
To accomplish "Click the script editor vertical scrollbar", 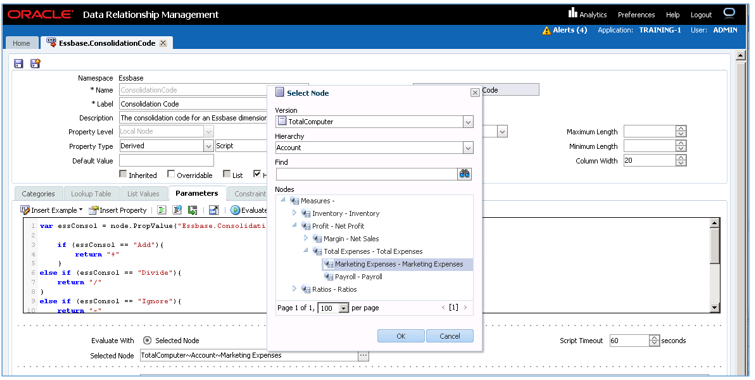I will 715,265.
